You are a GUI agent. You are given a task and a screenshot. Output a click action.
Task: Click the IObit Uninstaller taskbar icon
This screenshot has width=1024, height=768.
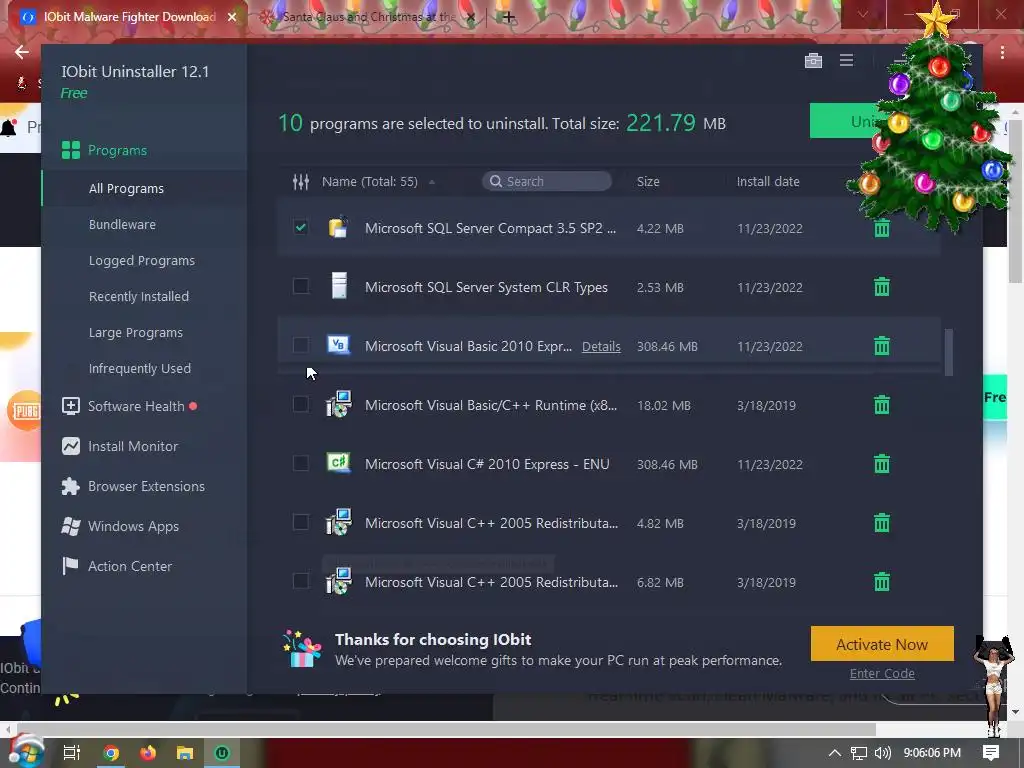222,753
